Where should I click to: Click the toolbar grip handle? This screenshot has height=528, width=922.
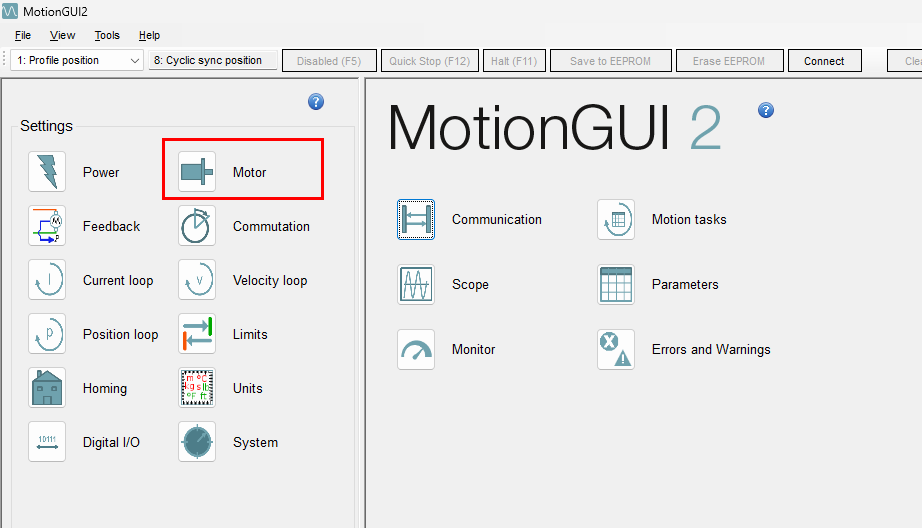click(x=5, y=60)
